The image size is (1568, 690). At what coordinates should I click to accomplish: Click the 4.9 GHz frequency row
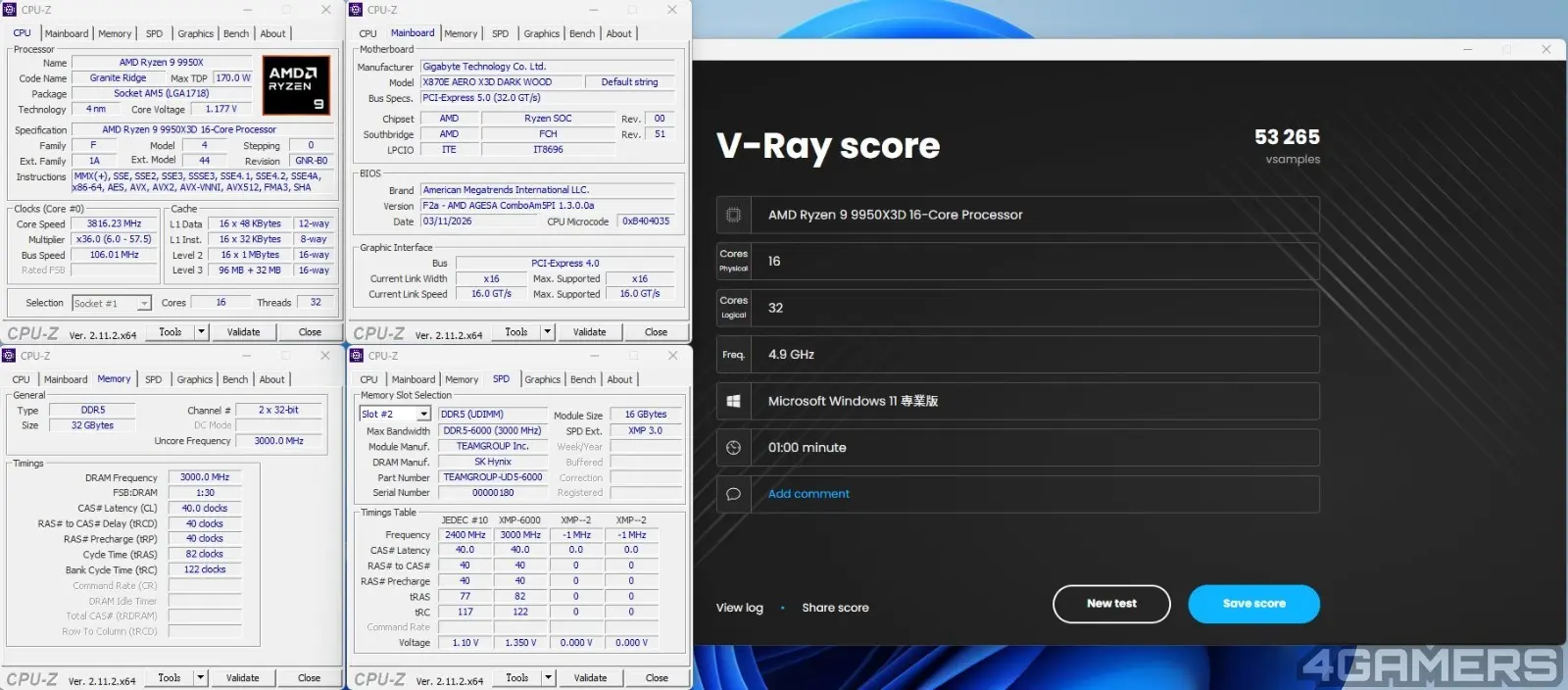point(1018,355)
